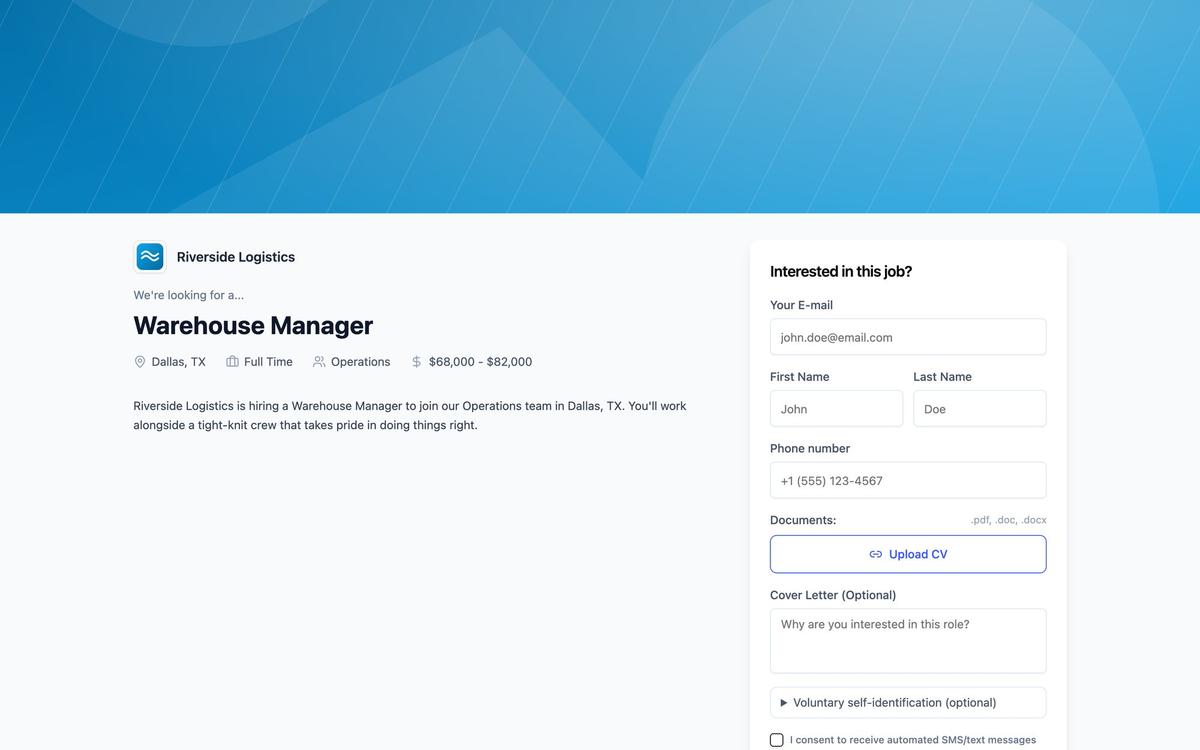The width and height of the screenshot is (1200, 750).
Task: Focus the Phone number field
Action: (908, 480)
